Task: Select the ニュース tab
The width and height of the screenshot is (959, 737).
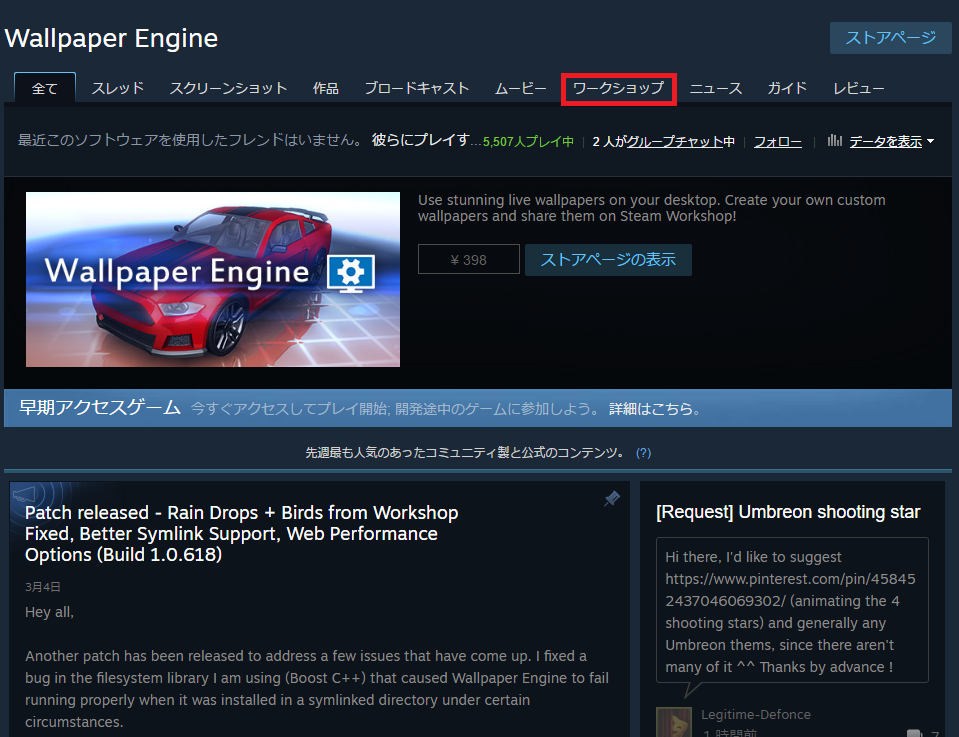Action: coord(716,88)
